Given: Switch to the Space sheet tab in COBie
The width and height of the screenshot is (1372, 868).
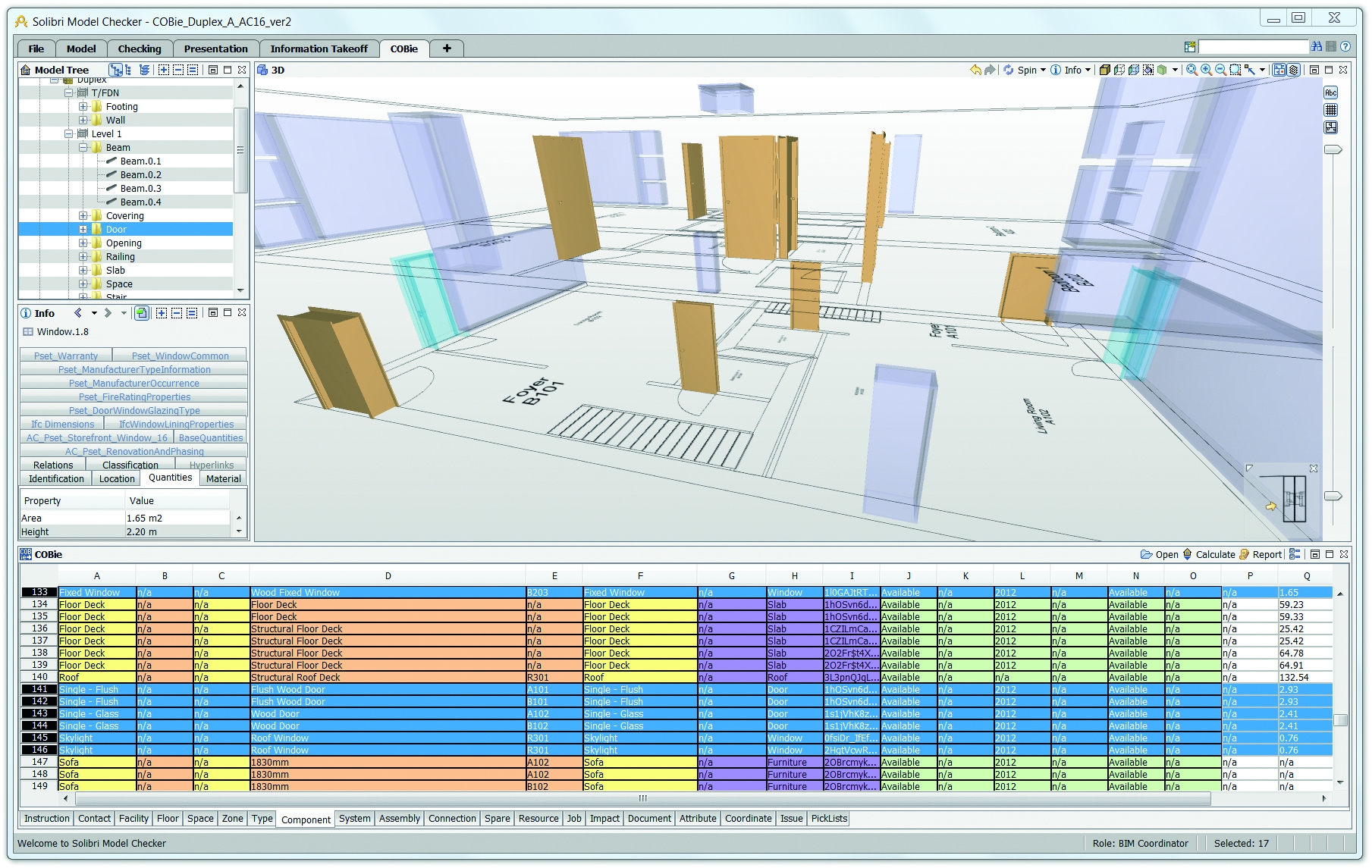Looking at the screenshot, I should [x=200, y=819].
